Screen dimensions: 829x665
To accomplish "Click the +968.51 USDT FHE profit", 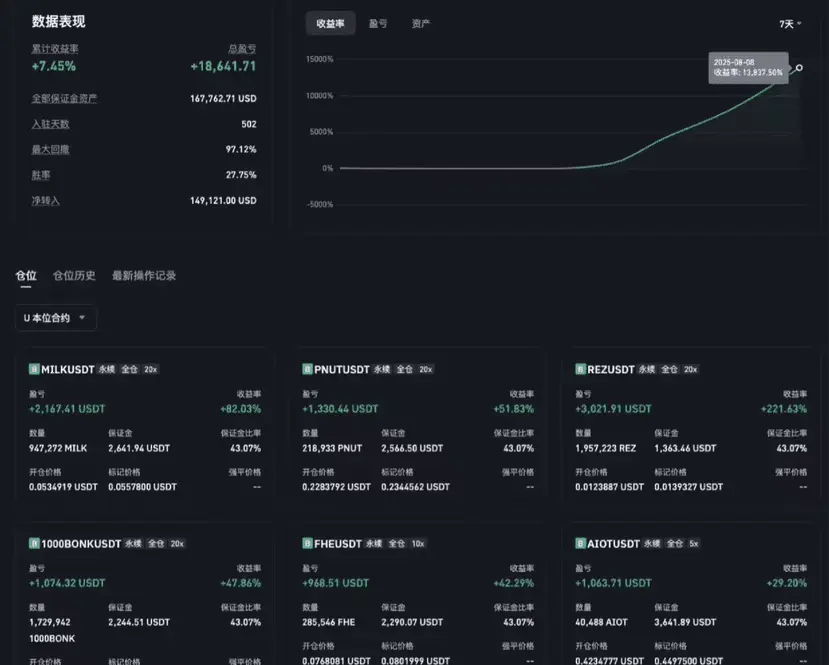I will tap(335, 583).
